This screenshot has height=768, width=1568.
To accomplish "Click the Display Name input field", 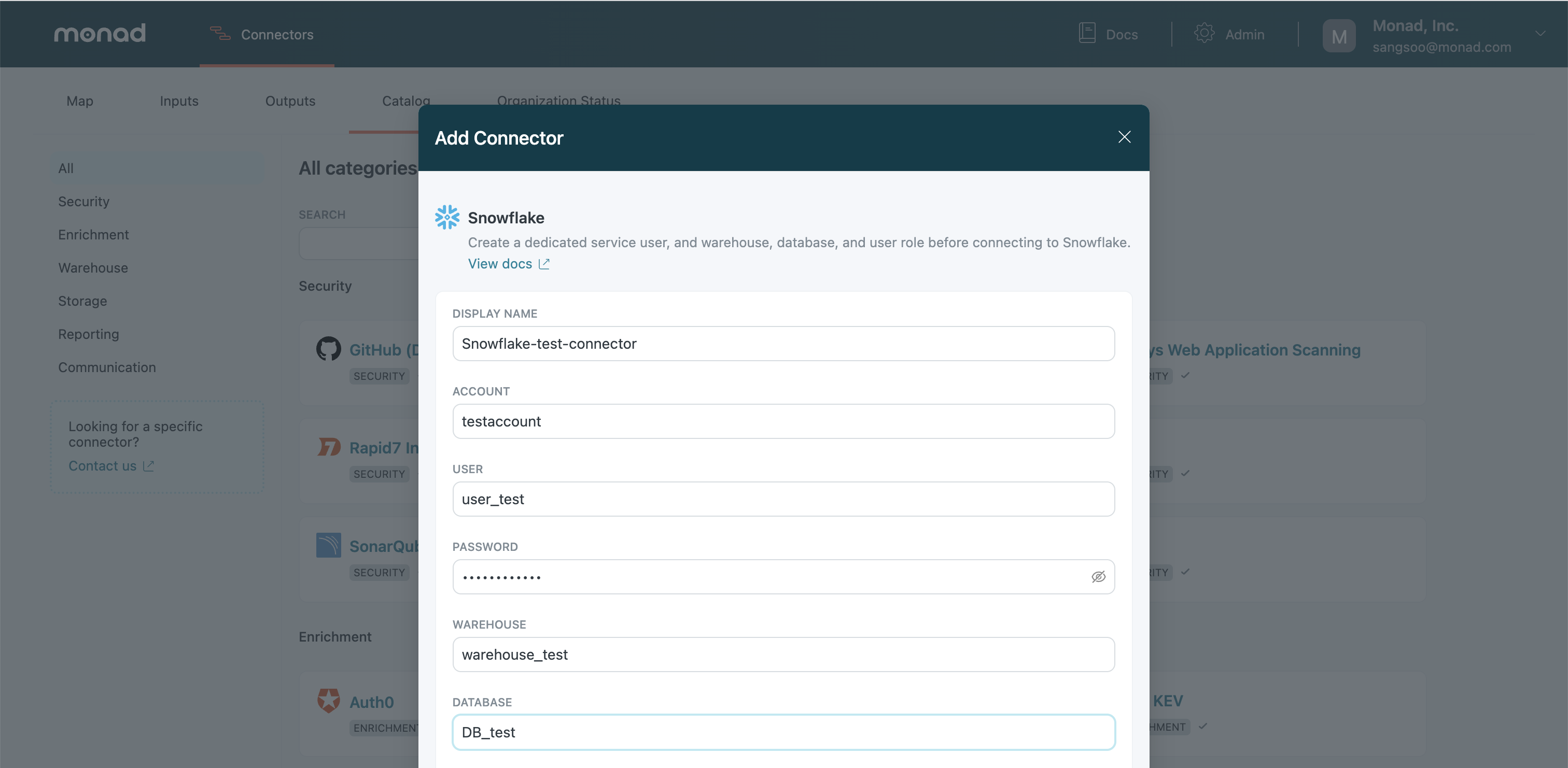I will (783, 343).
